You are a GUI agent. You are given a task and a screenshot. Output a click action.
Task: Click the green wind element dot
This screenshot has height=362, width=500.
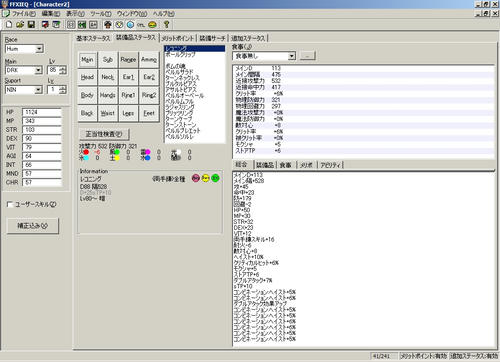coord(117,152)
